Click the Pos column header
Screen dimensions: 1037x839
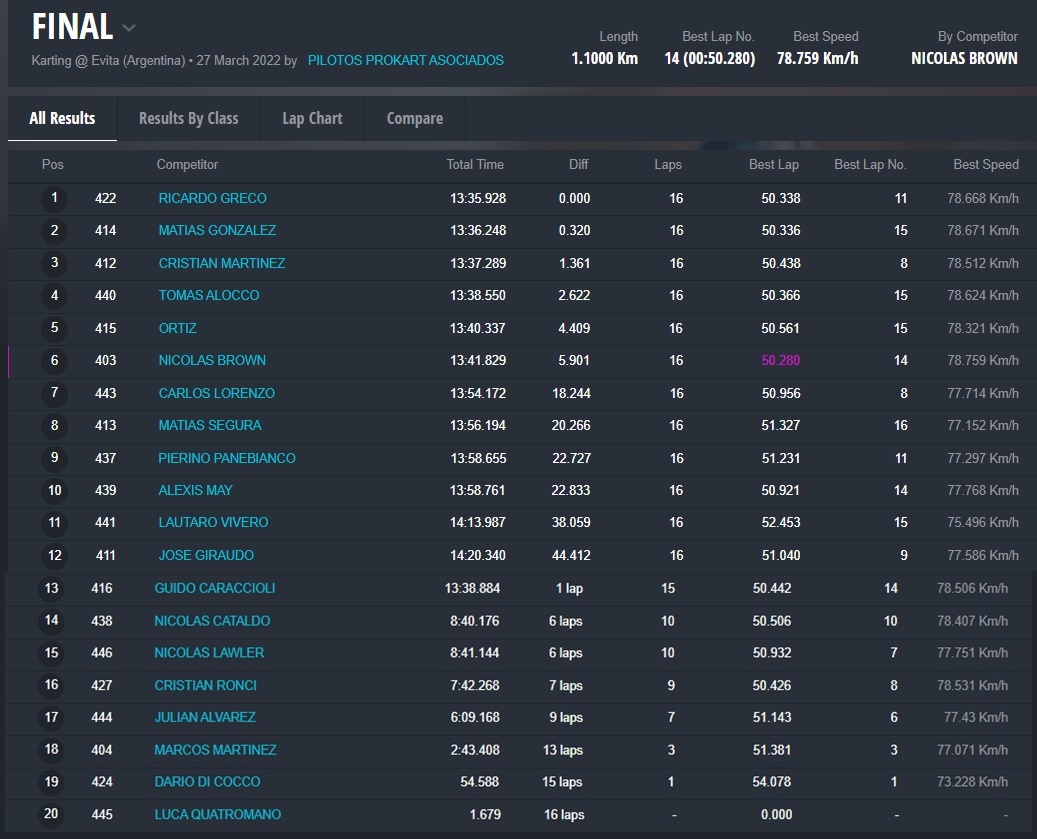coord(52,164)
